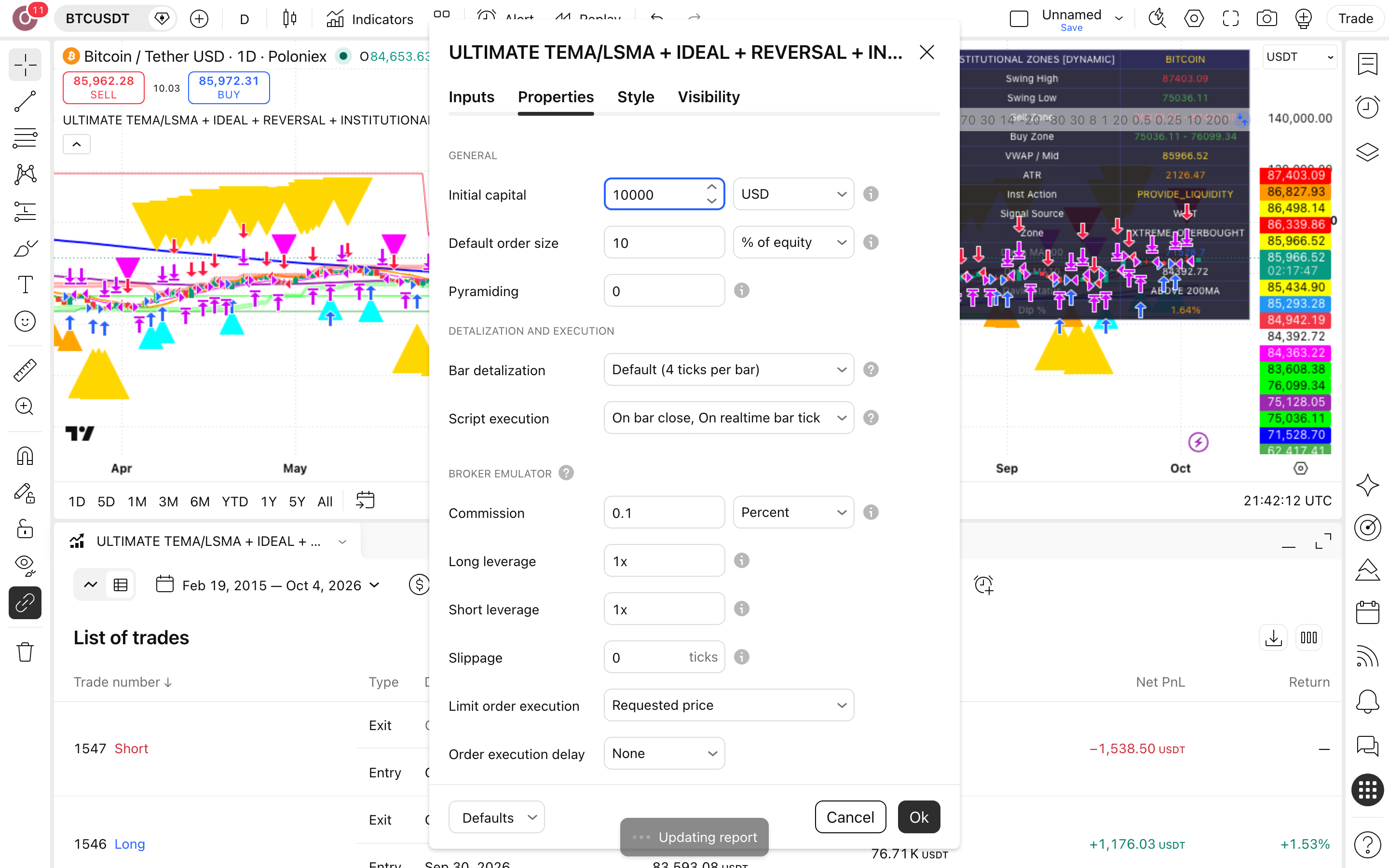Toggle lock all drawing tools
1389x868 pixels.
pyautogui.click(x=25, y=528)
